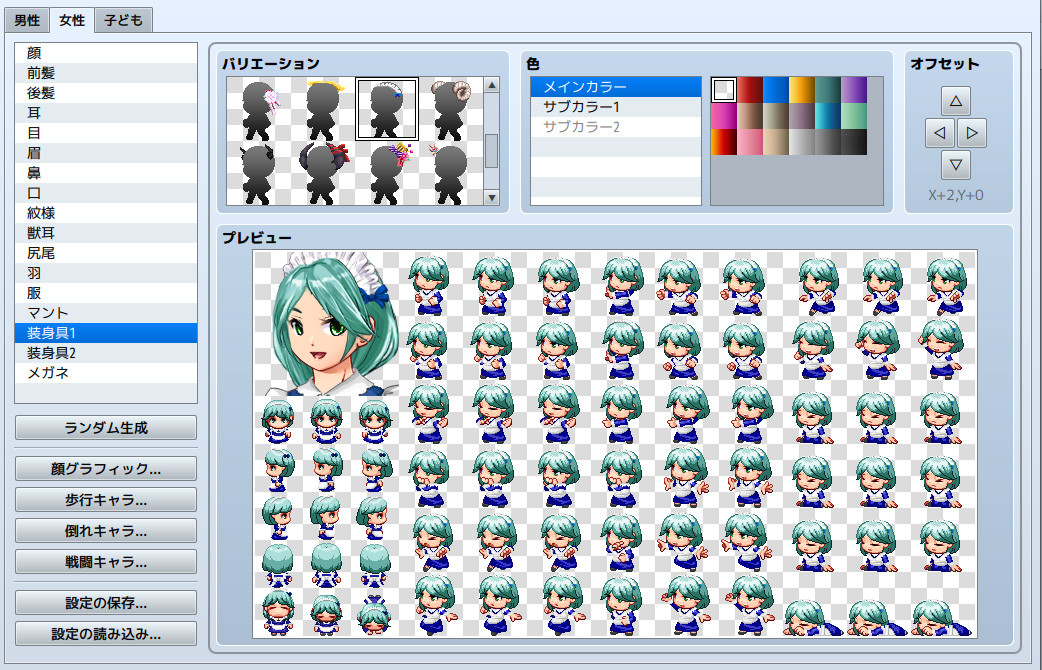Image resolution: width=1042 pixels, height=670 pixels.
Task: Switch to the 子ども tab
Action: (x=122, y=19)
